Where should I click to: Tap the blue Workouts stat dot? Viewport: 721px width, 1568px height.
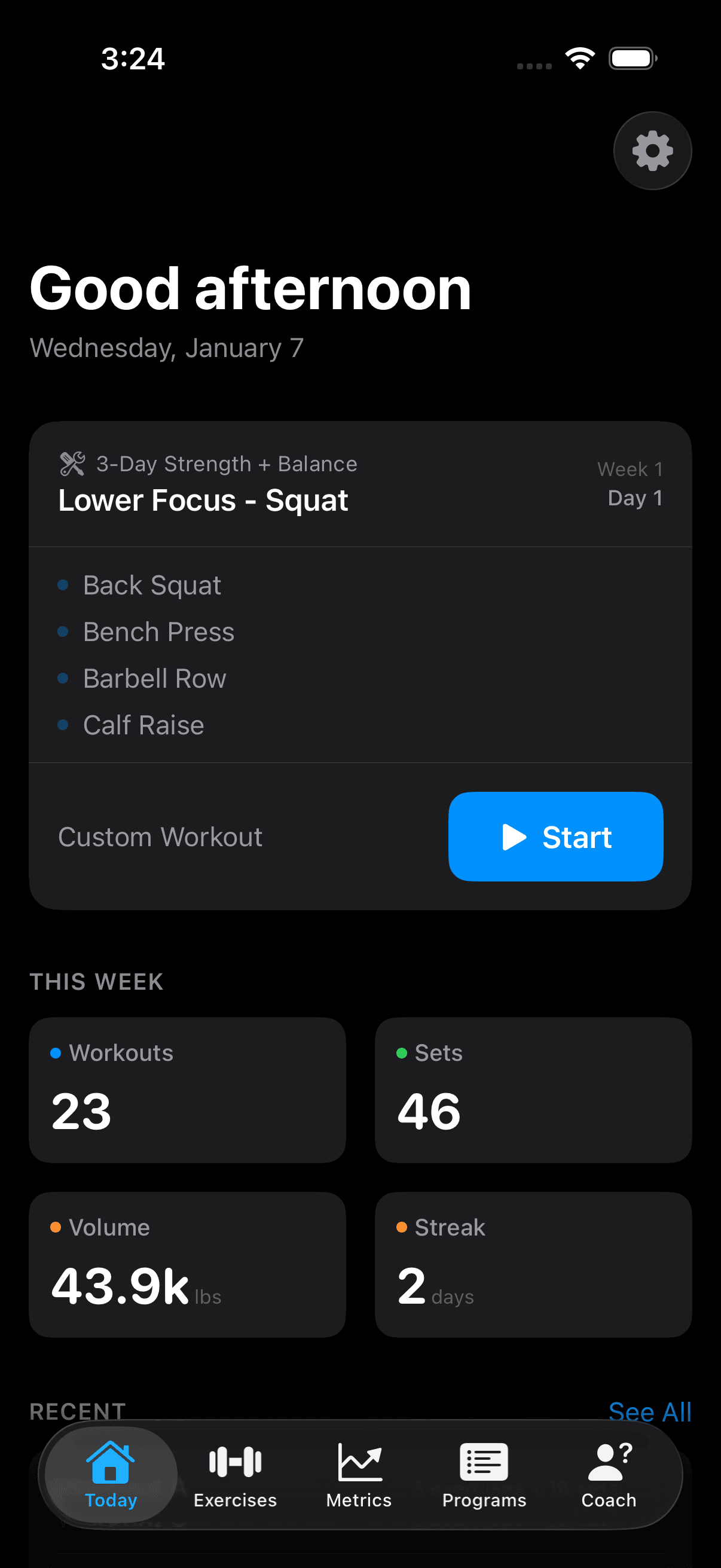pyautogui.click(x=57, y=1053)
